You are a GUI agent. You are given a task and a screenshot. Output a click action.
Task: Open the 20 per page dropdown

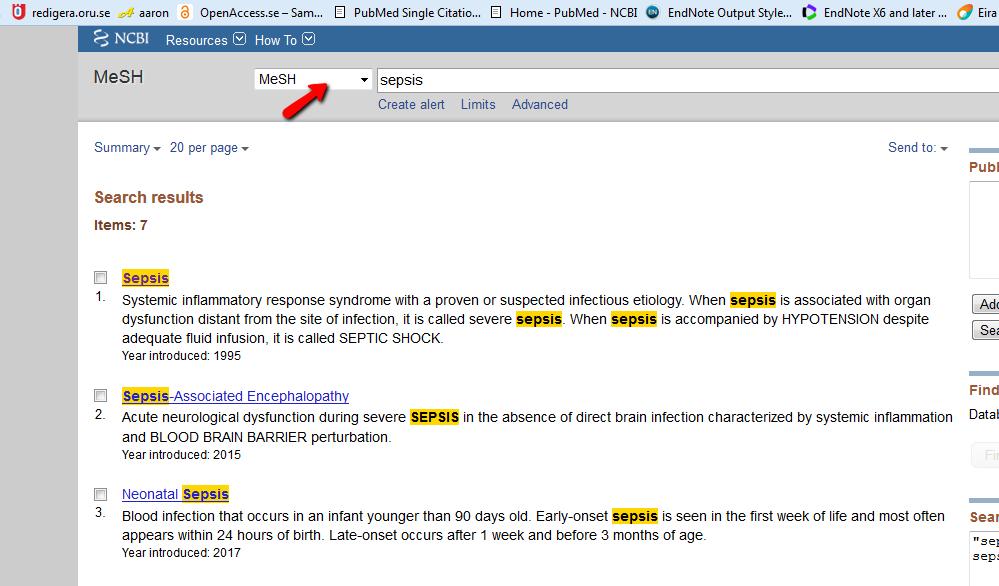point(209,148)
